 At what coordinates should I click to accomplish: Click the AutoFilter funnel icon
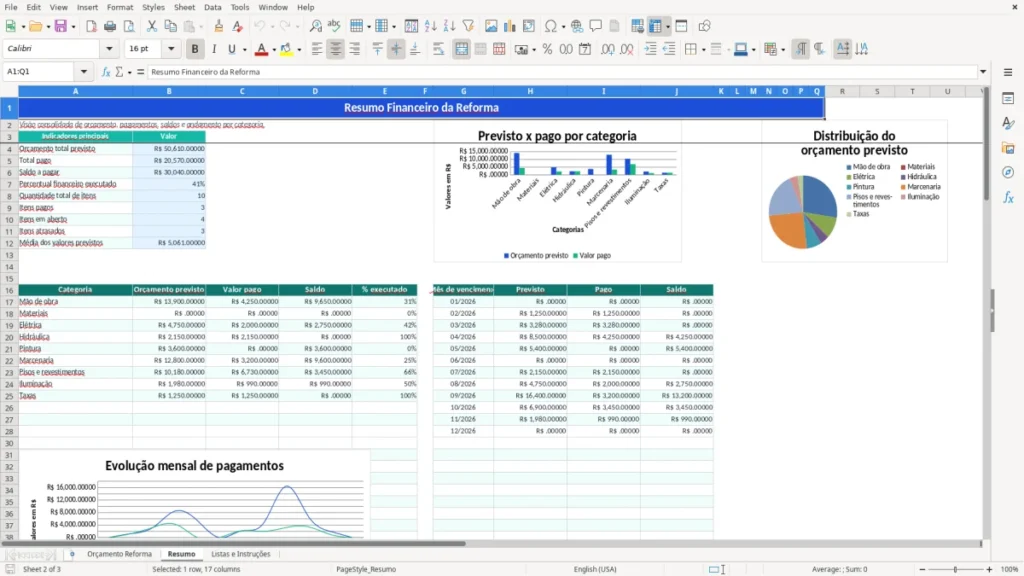click(468, 26)
